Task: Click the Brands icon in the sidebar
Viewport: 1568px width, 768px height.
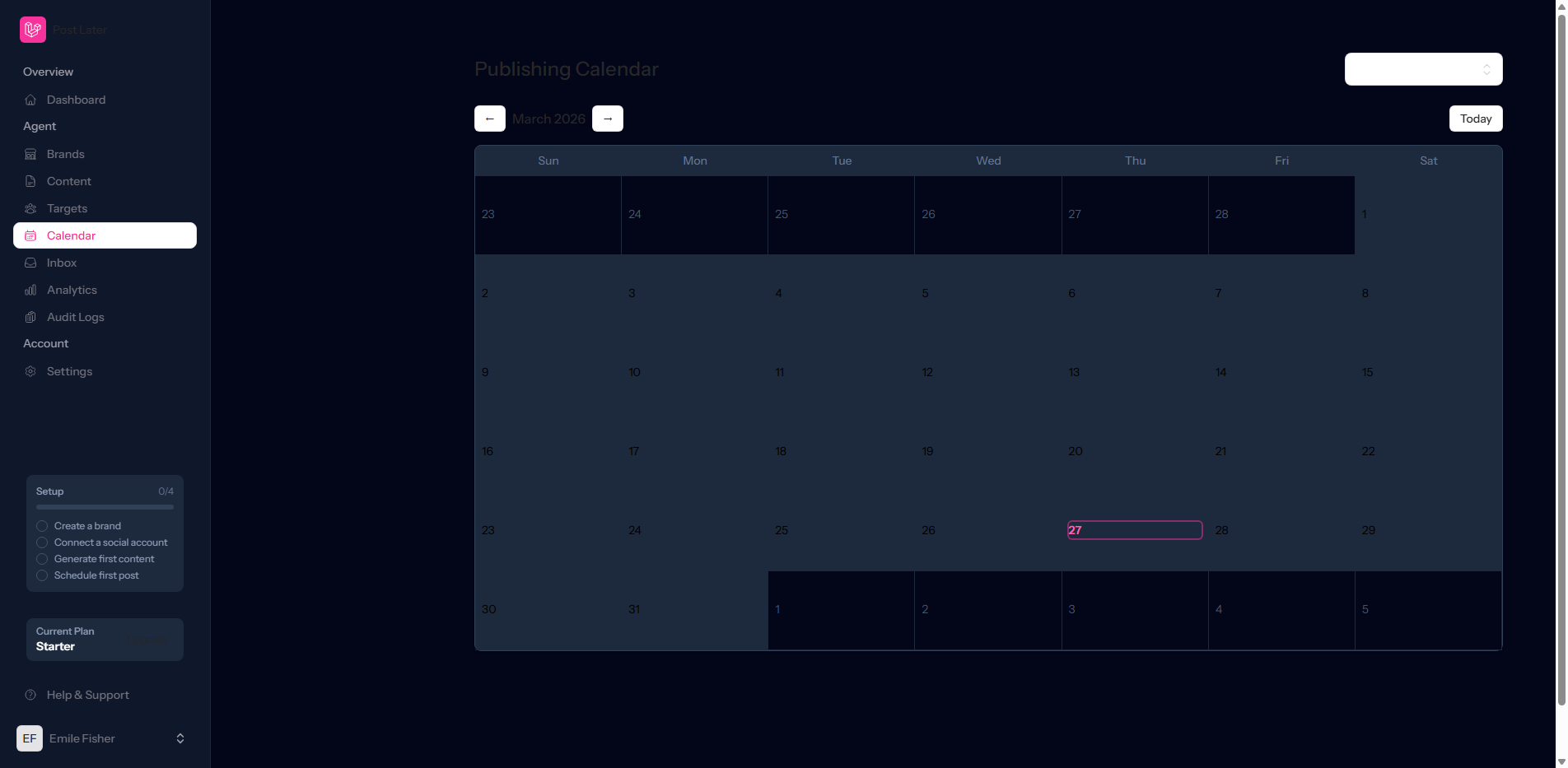Action: pyautogui.click(x=30, y=154)
